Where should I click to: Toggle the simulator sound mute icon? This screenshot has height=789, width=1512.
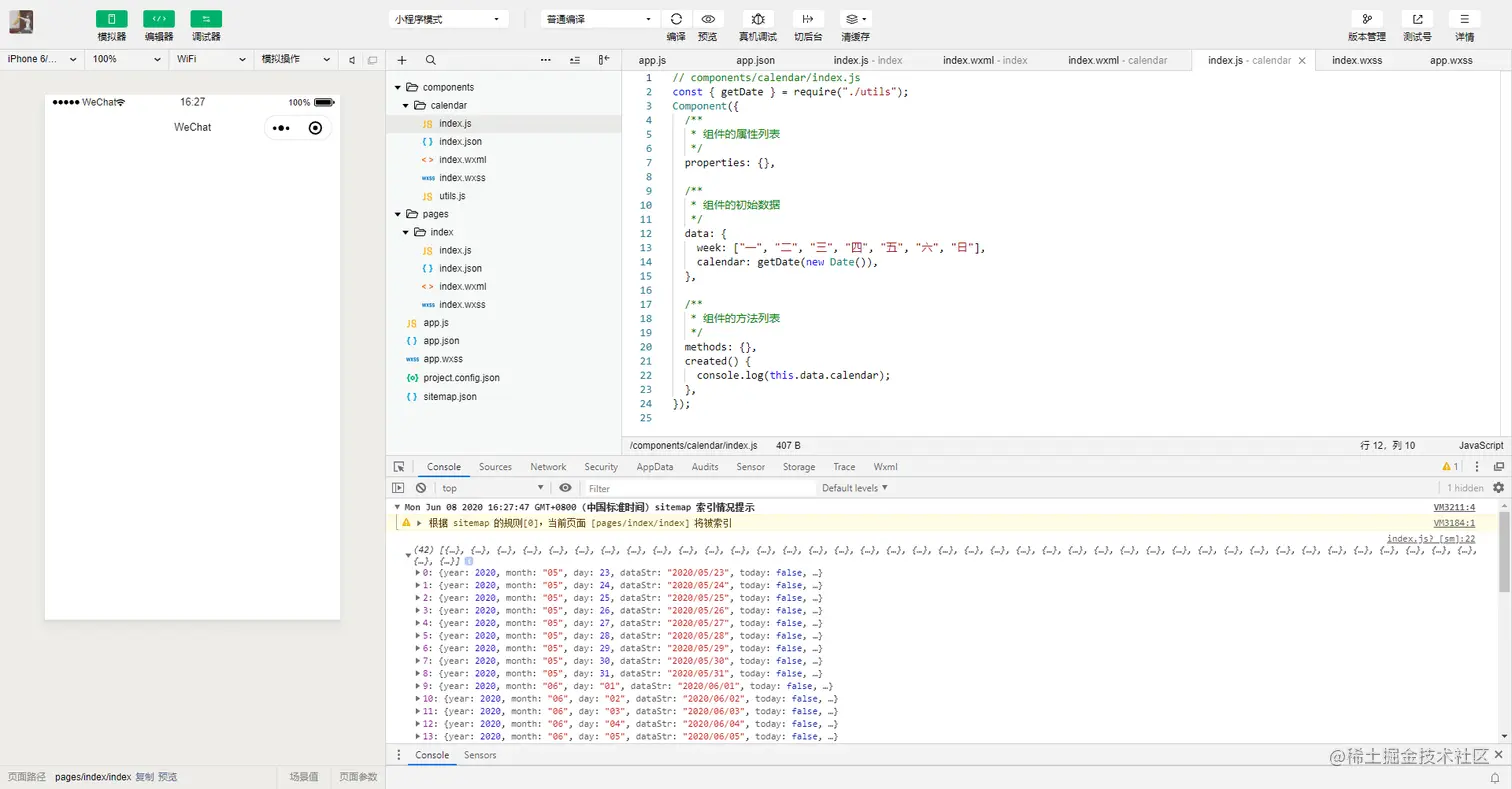click(352, 60)
